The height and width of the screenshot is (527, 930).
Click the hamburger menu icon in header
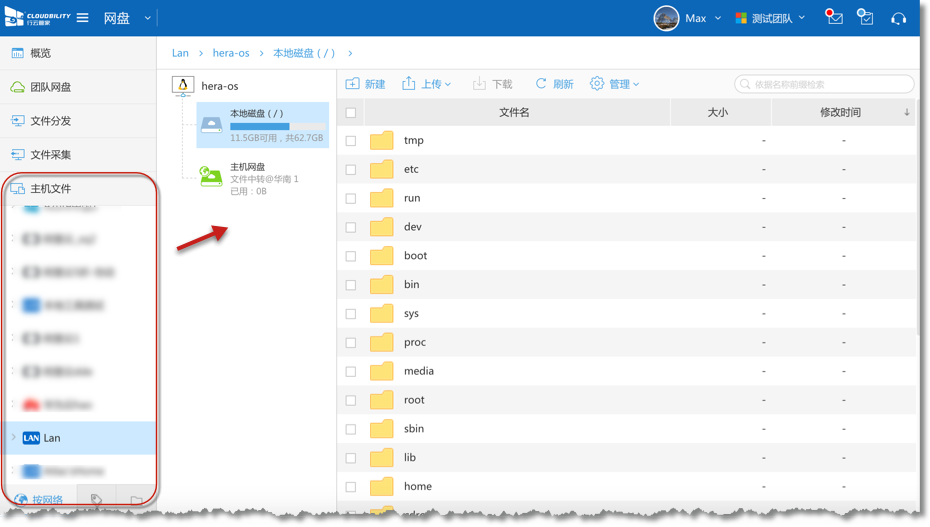(x=83, y=18)
